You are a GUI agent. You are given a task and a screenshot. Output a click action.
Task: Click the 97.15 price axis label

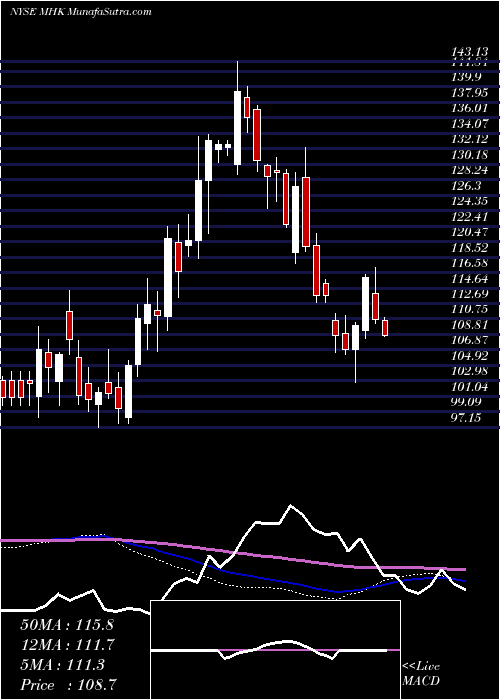click(x=466, y=418)
